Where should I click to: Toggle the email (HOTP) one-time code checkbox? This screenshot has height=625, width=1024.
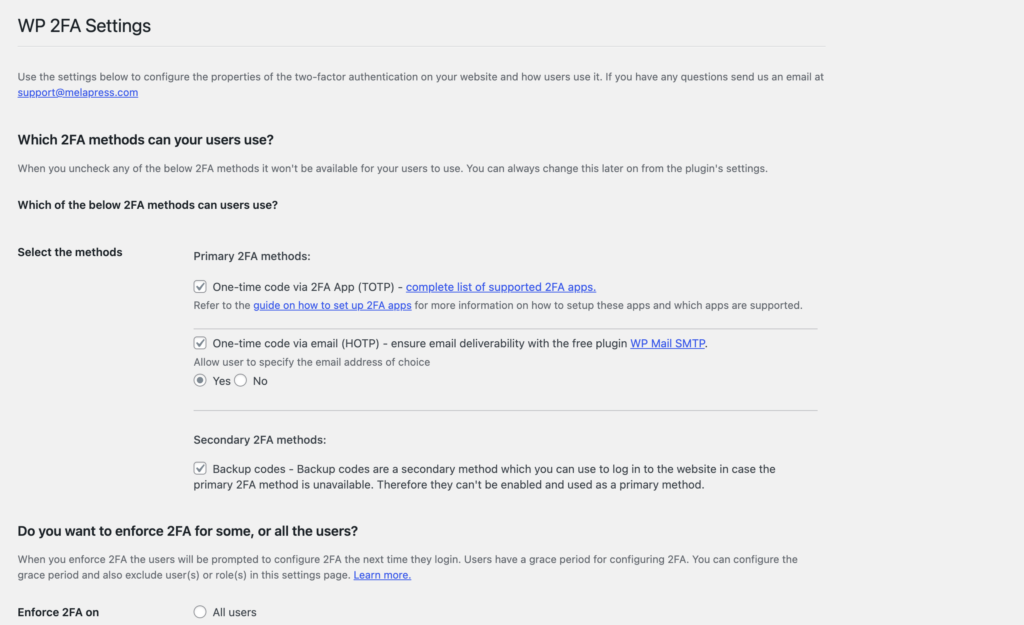[200, 343]
